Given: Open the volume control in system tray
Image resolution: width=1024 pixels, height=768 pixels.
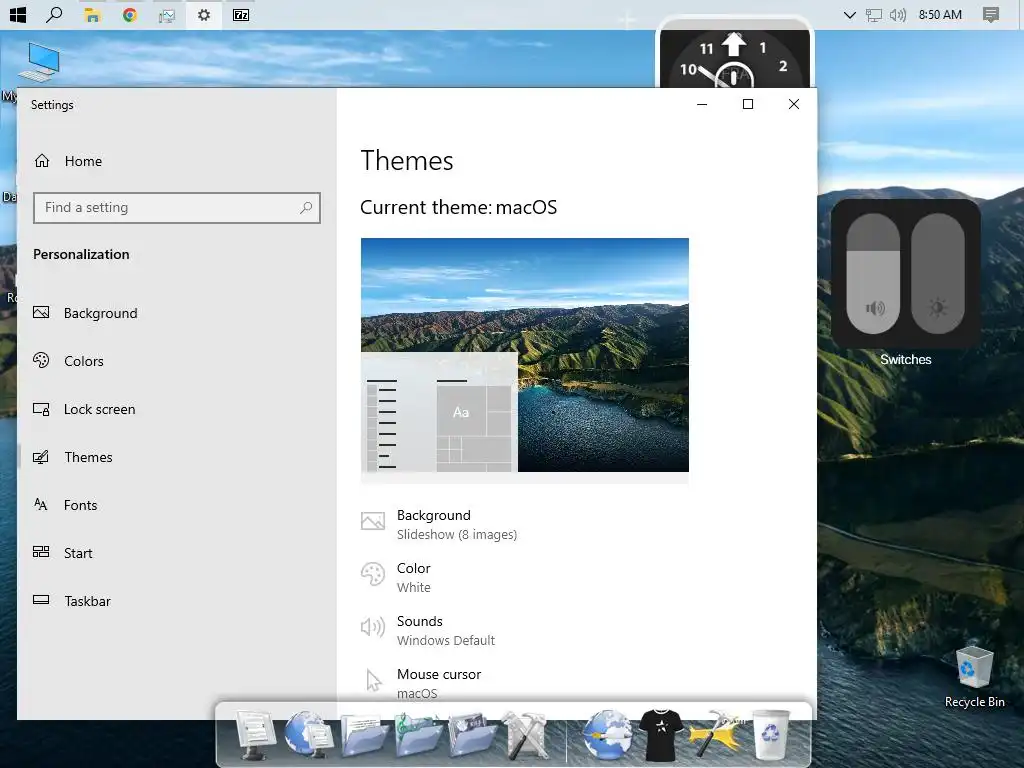Looking at the screenshot, I should pyautogui.click(x=898, y=15).
